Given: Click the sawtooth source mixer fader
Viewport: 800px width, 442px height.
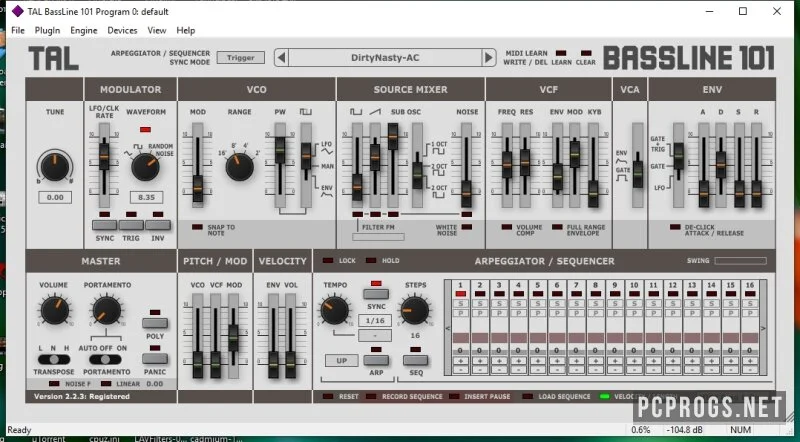Looking at the screenshot, I should 375,157.
